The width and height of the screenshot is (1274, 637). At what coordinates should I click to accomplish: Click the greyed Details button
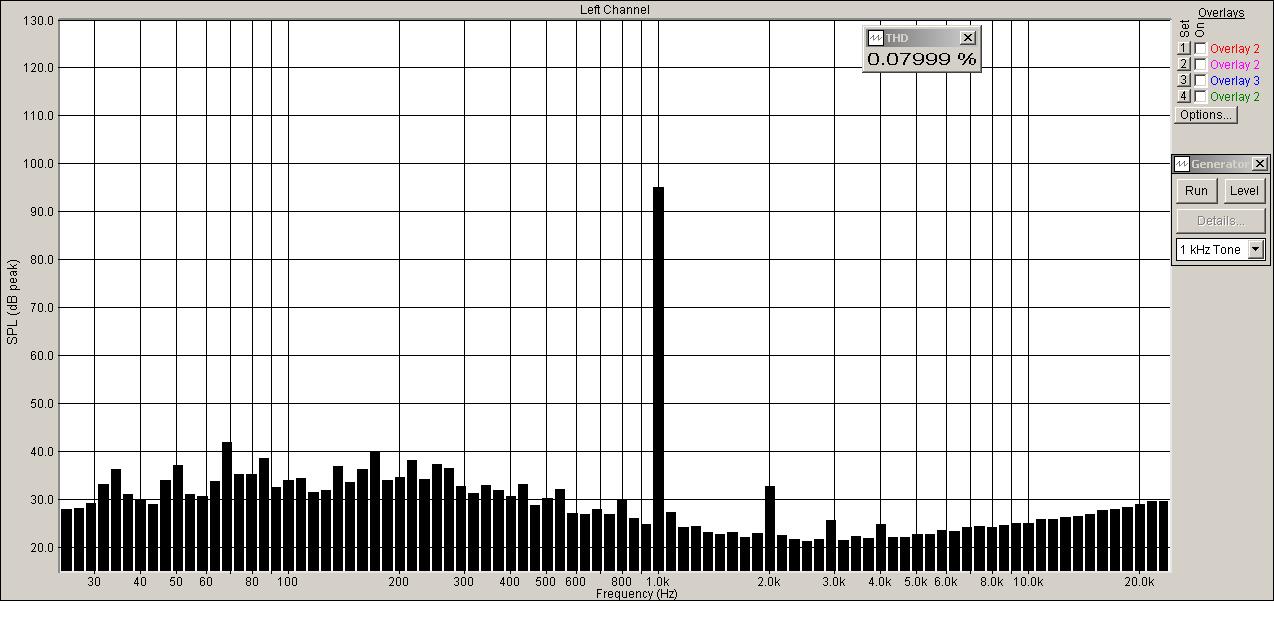[1220, 221]
